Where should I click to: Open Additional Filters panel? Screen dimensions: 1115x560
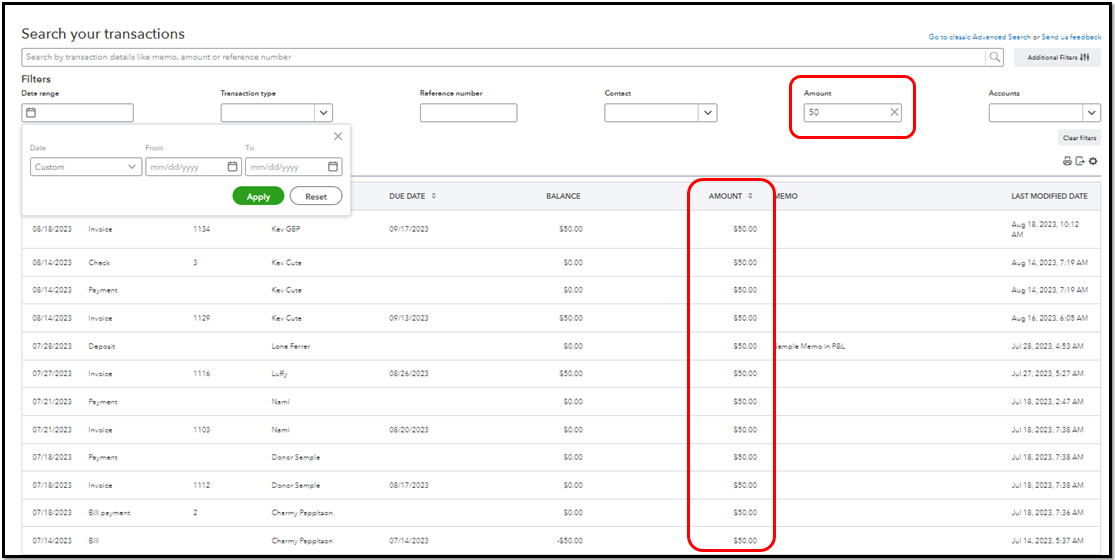pos(1057,58)
